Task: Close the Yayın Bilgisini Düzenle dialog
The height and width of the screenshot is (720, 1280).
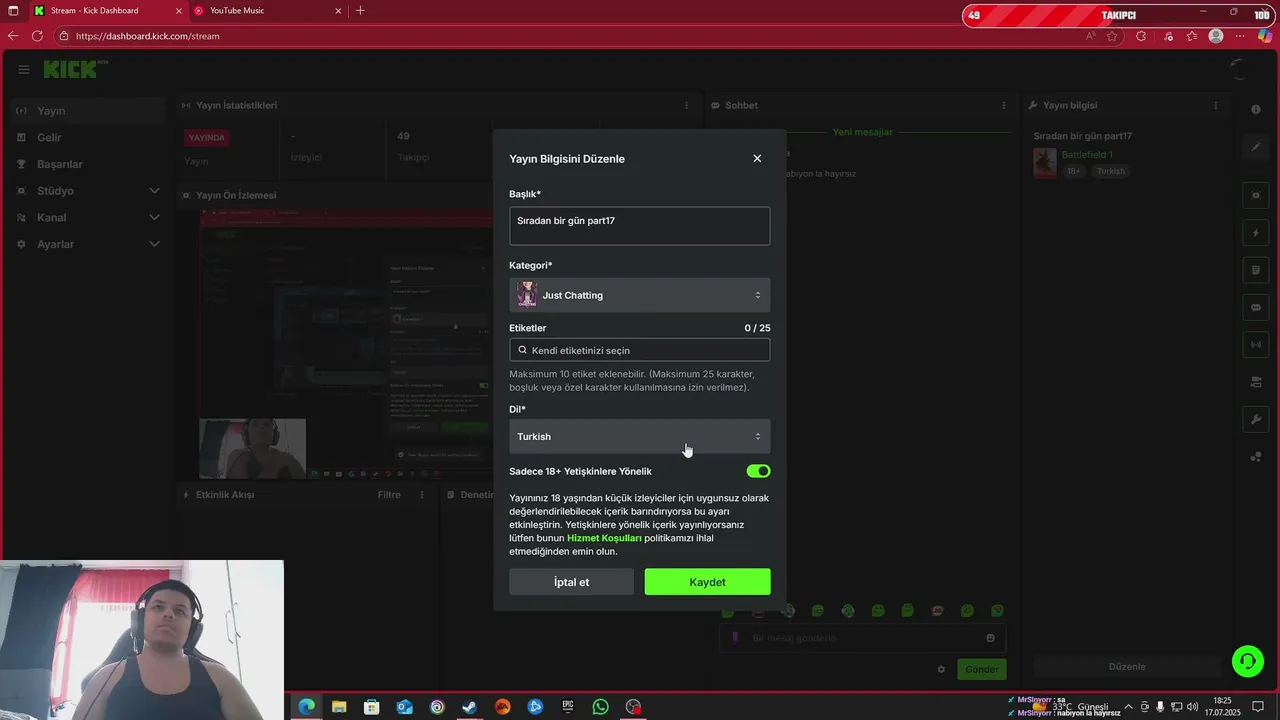Action: (757, 158)
